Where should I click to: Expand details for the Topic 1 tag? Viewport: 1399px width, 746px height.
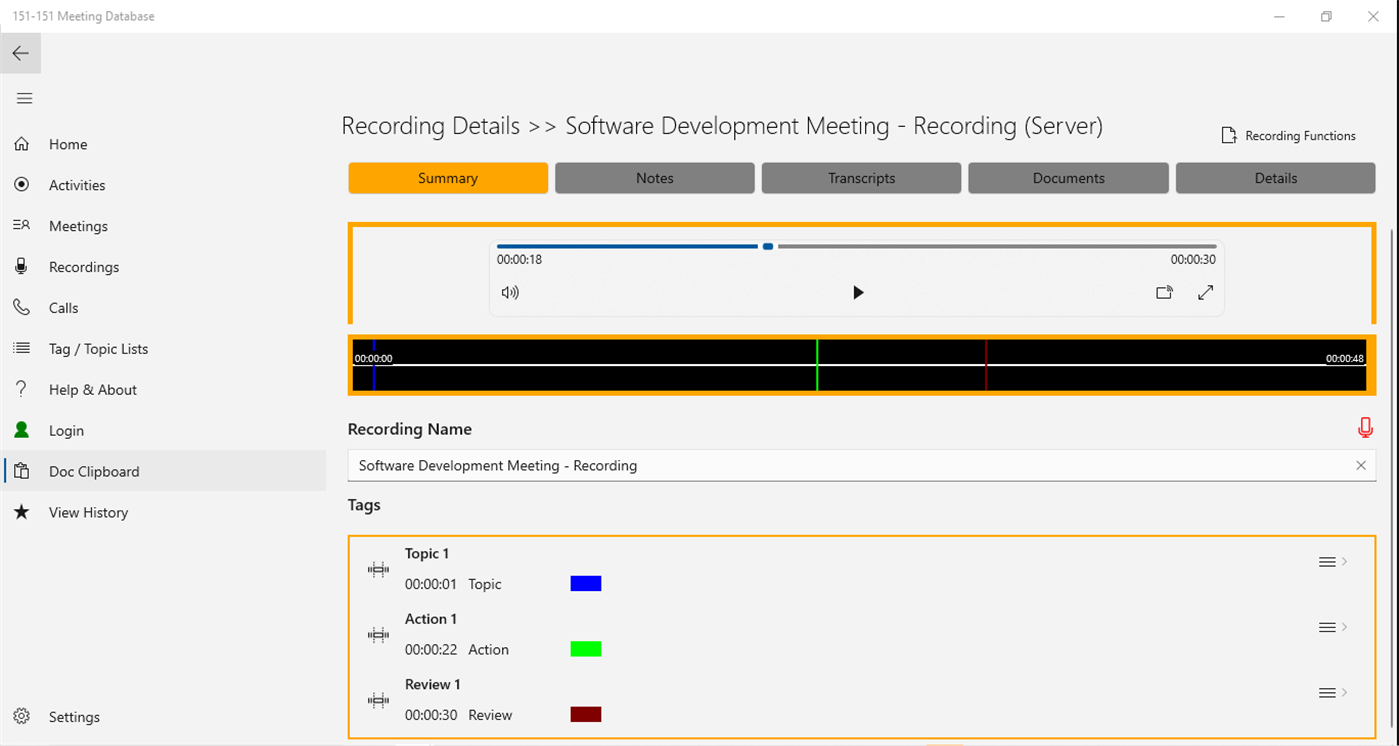pyautogui.click(x=1345, y=561)
